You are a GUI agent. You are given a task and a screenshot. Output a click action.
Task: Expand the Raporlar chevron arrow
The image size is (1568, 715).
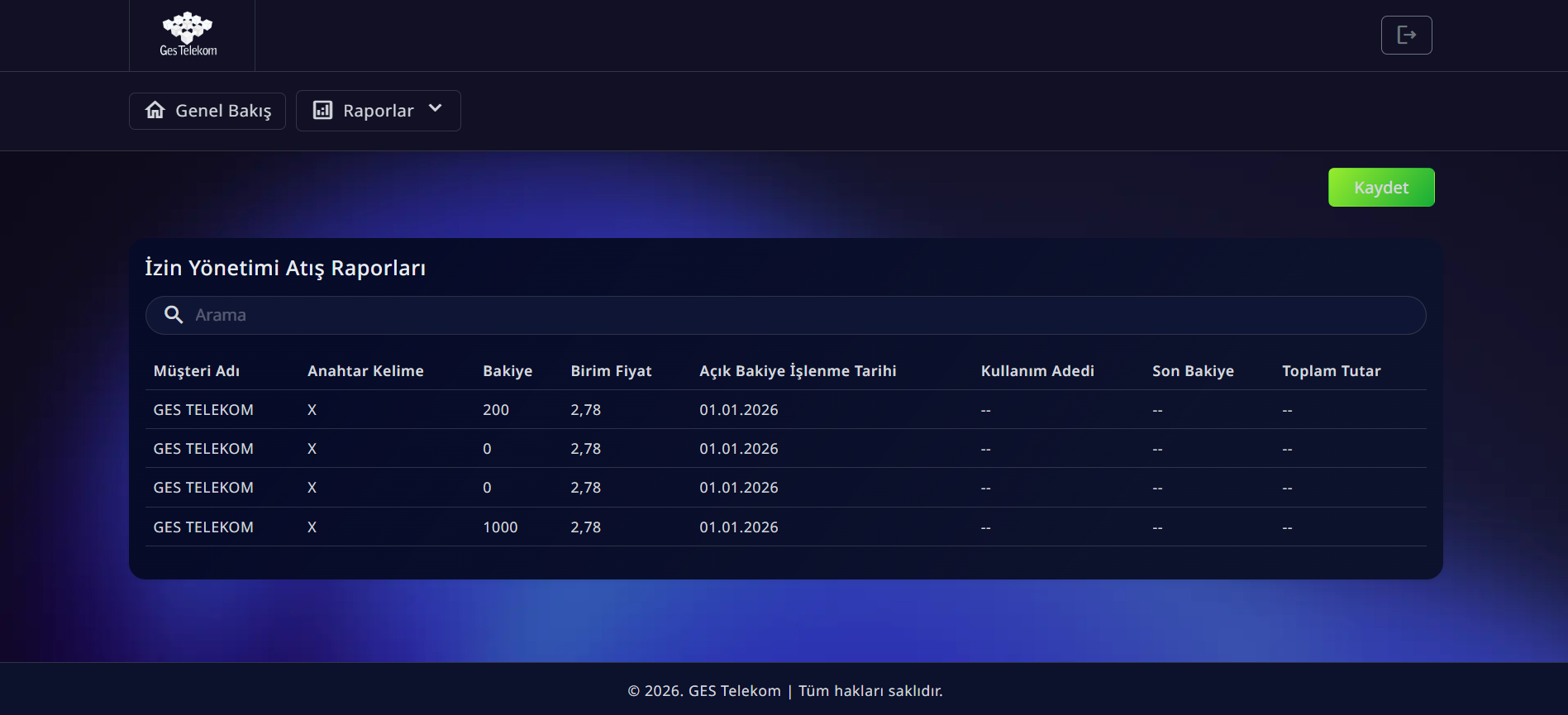coord(436,109)
